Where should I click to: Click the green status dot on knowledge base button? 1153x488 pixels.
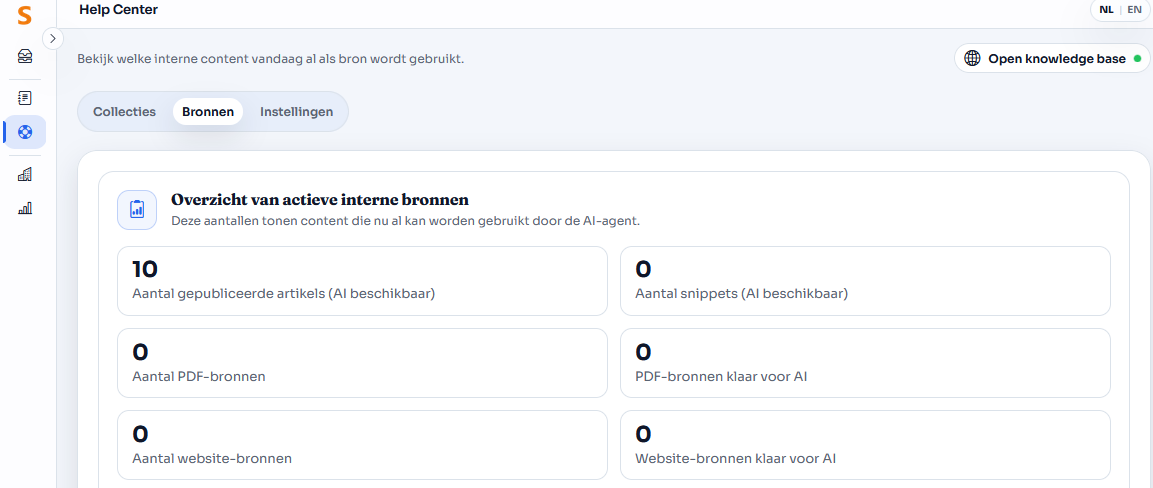[x=1137, y=59]
